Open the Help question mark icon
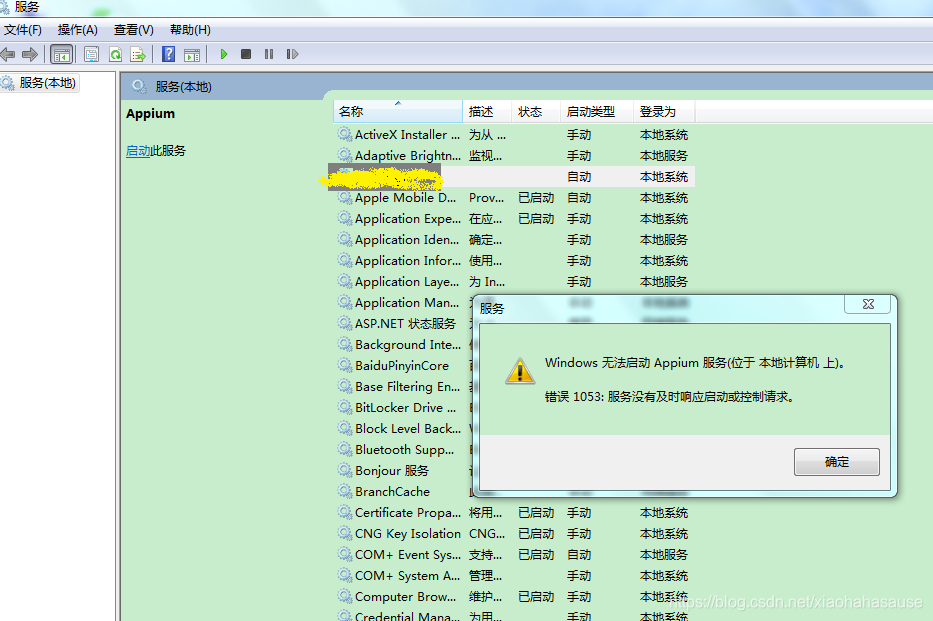 pyautogui.click(x=168, y=54)
